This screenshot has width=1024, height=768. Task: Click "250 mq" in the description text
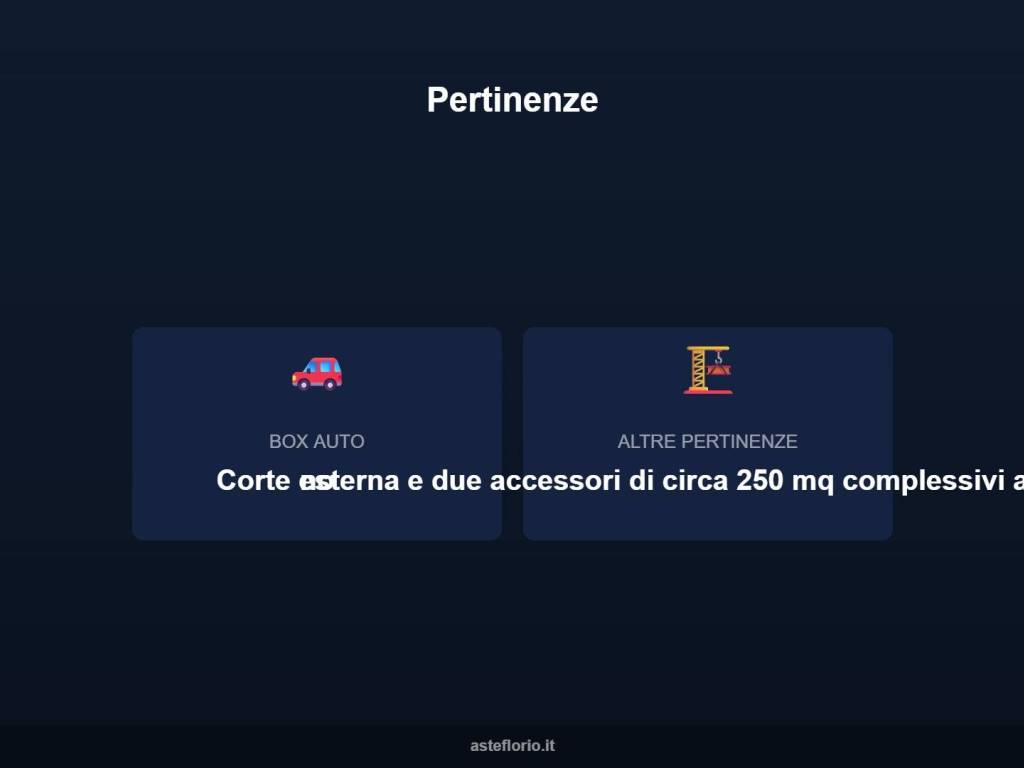785,481
